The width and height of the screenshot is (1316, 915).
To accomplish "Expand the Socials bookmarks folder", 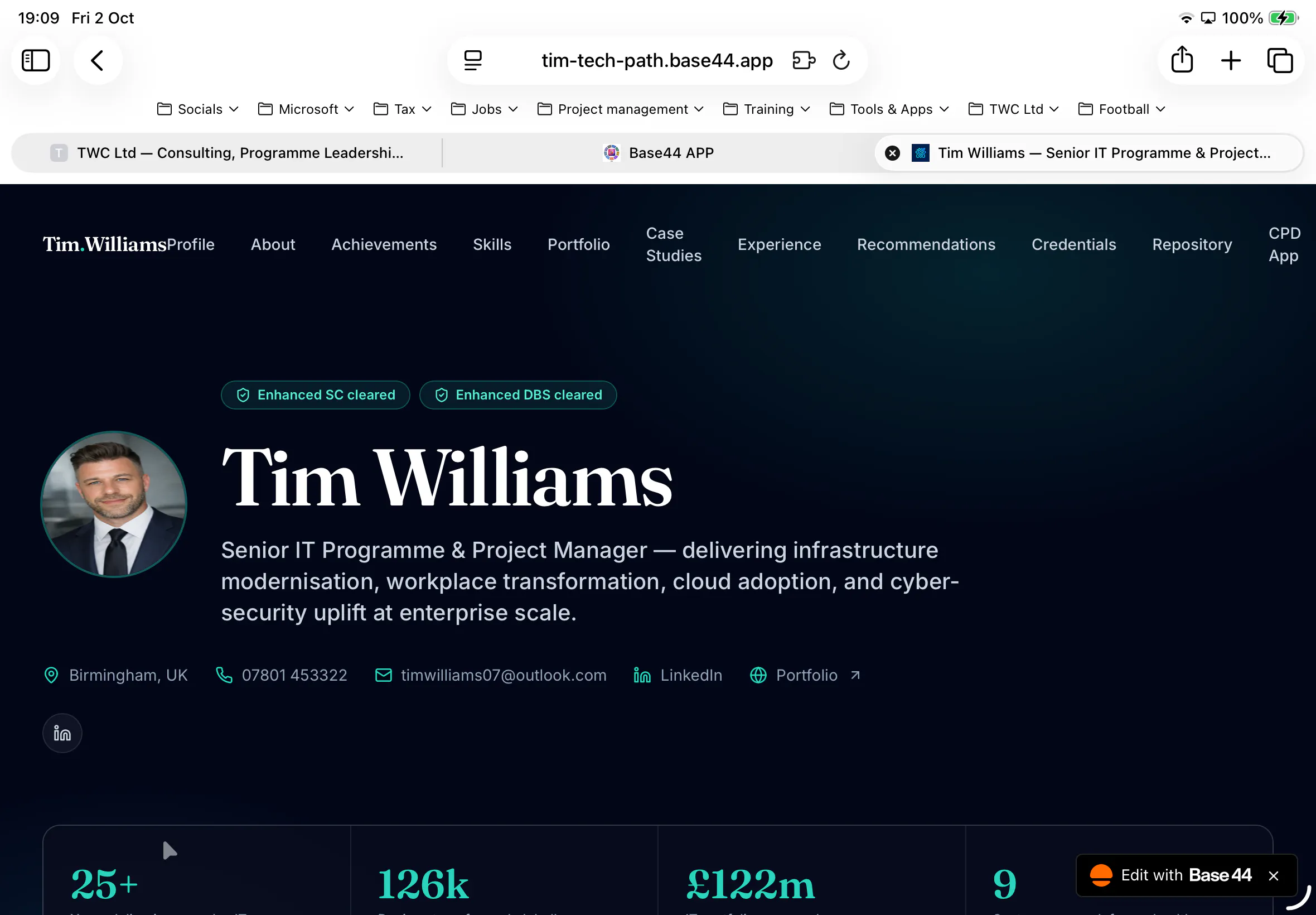I will coord(197,109).
